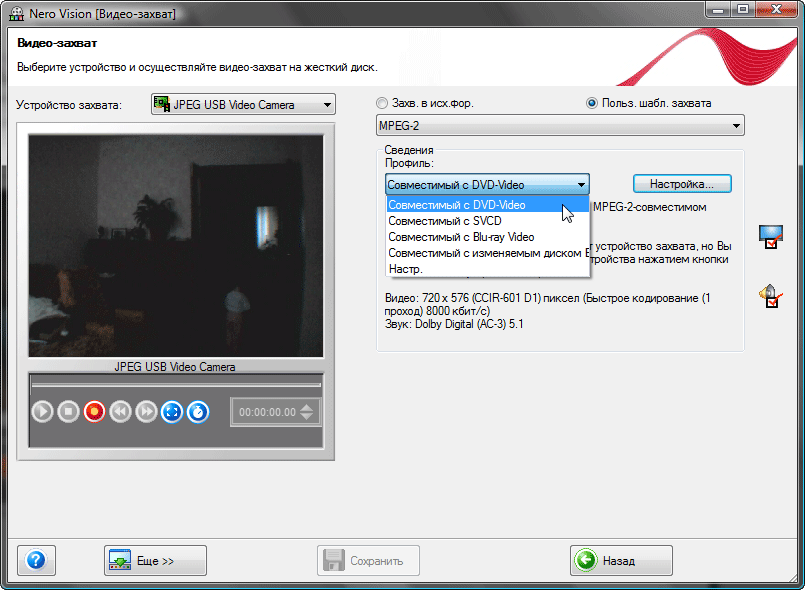
Task: Click the camera preview video image
Action: point(176,245)
